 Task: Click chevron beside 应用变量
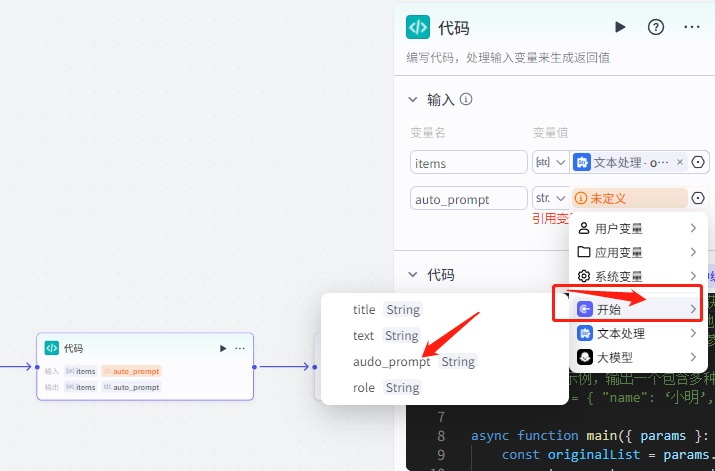693,252
